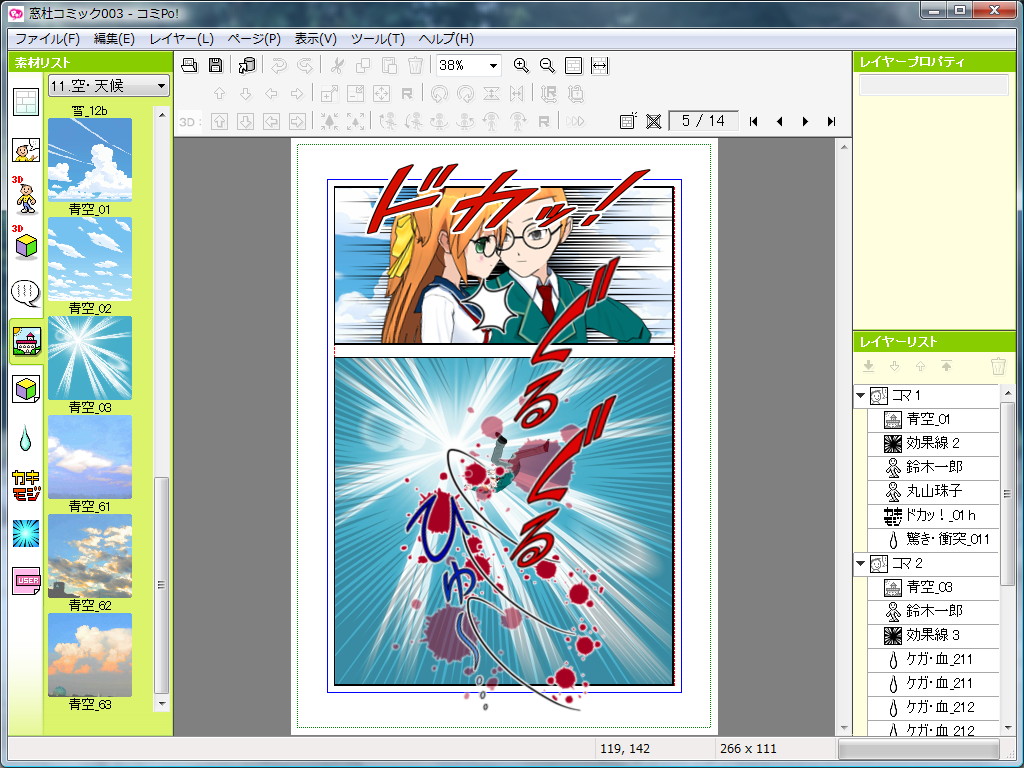Open the レイヤー(L) menu
Image resolution: width=1024 pixels, height=768 pixels.
tap(181, 39)
